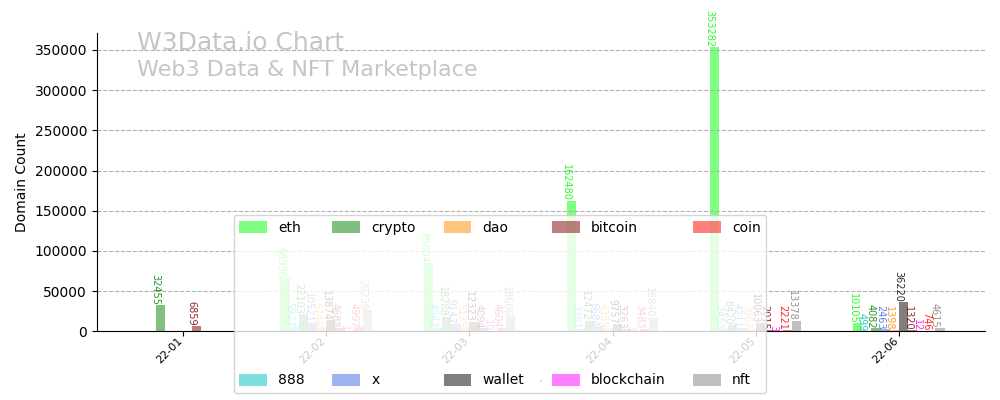Click the 22-01 x-axis tick label
Image resolution: width=1000 pixels, height=400 pixels.
coord(170,351)
